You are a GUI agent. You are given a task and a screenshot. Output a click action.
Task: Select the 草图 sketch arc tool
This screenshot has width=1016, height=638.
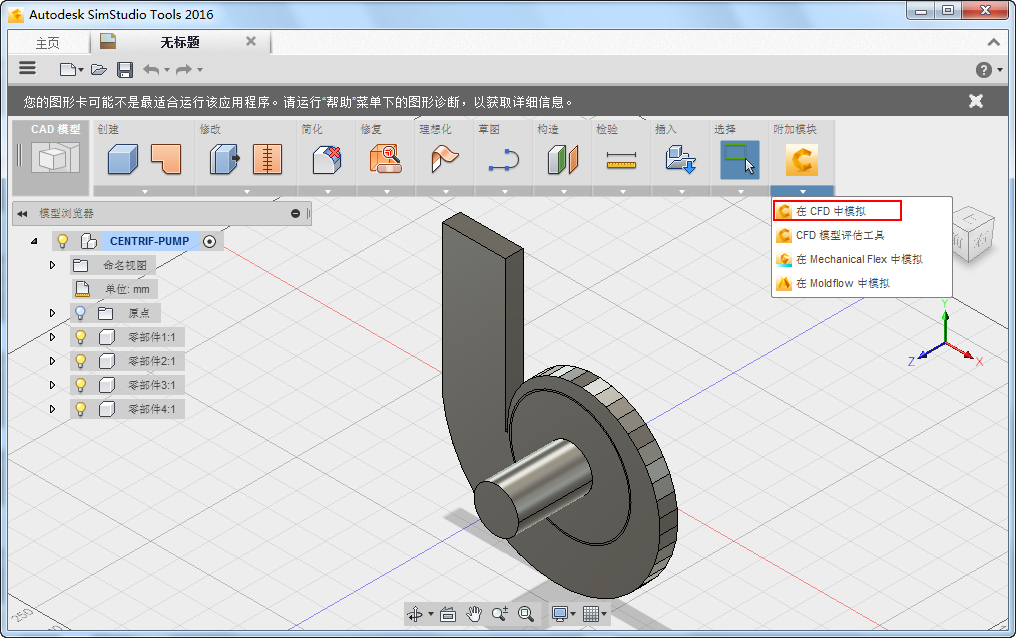coord(503,159)
